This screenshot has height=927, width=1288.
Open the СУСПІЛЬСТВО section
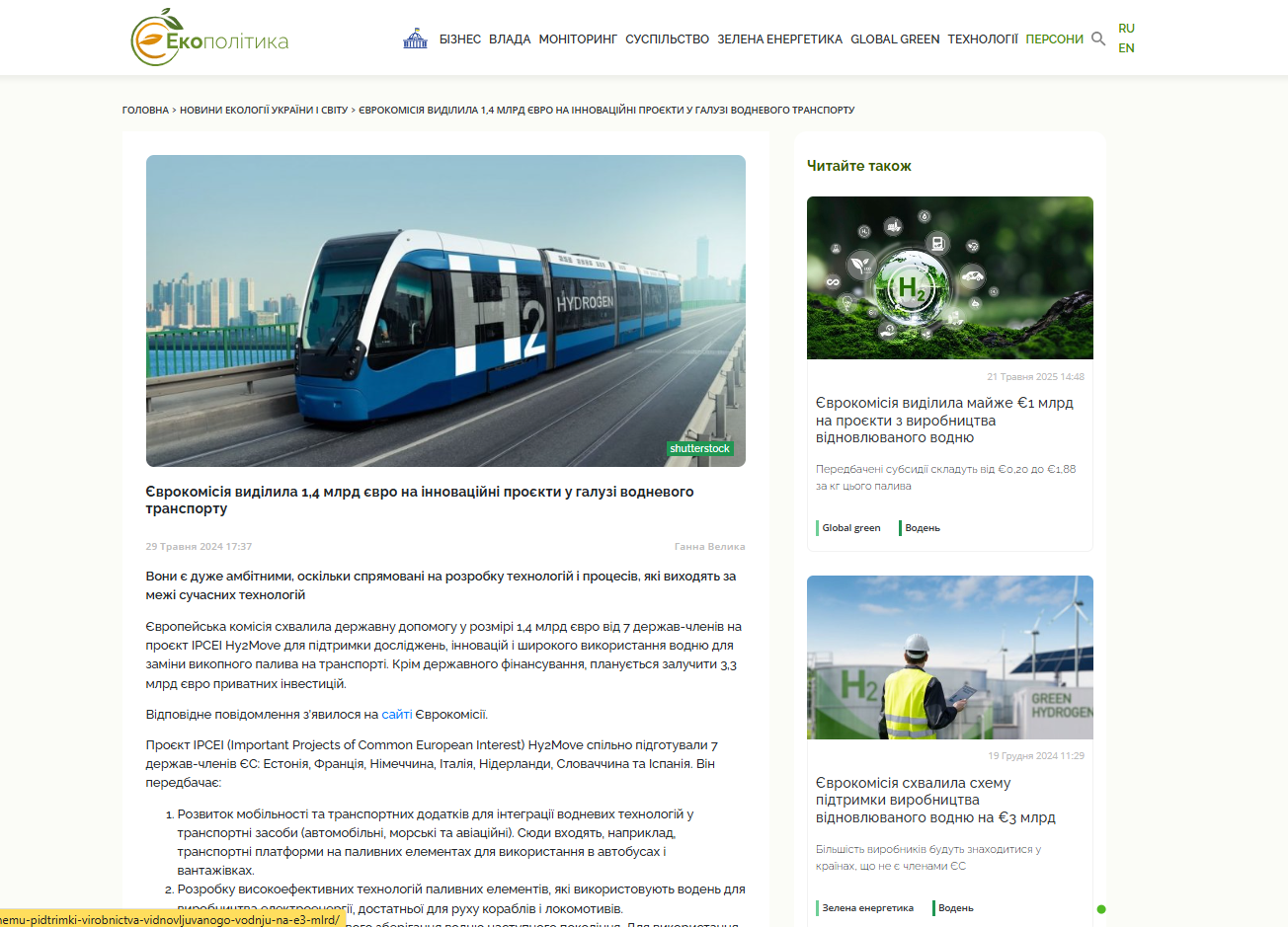point(667,39)
